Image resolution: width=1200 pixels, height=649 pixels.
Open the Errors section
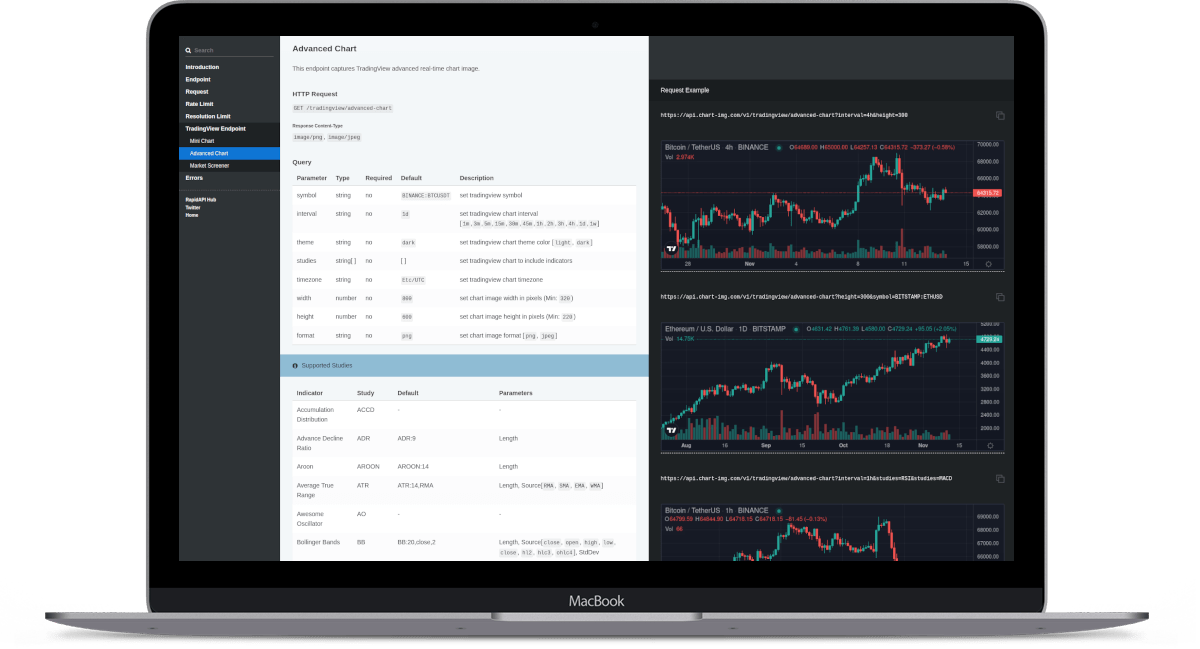pyautogui.click(x=194, y=178)
